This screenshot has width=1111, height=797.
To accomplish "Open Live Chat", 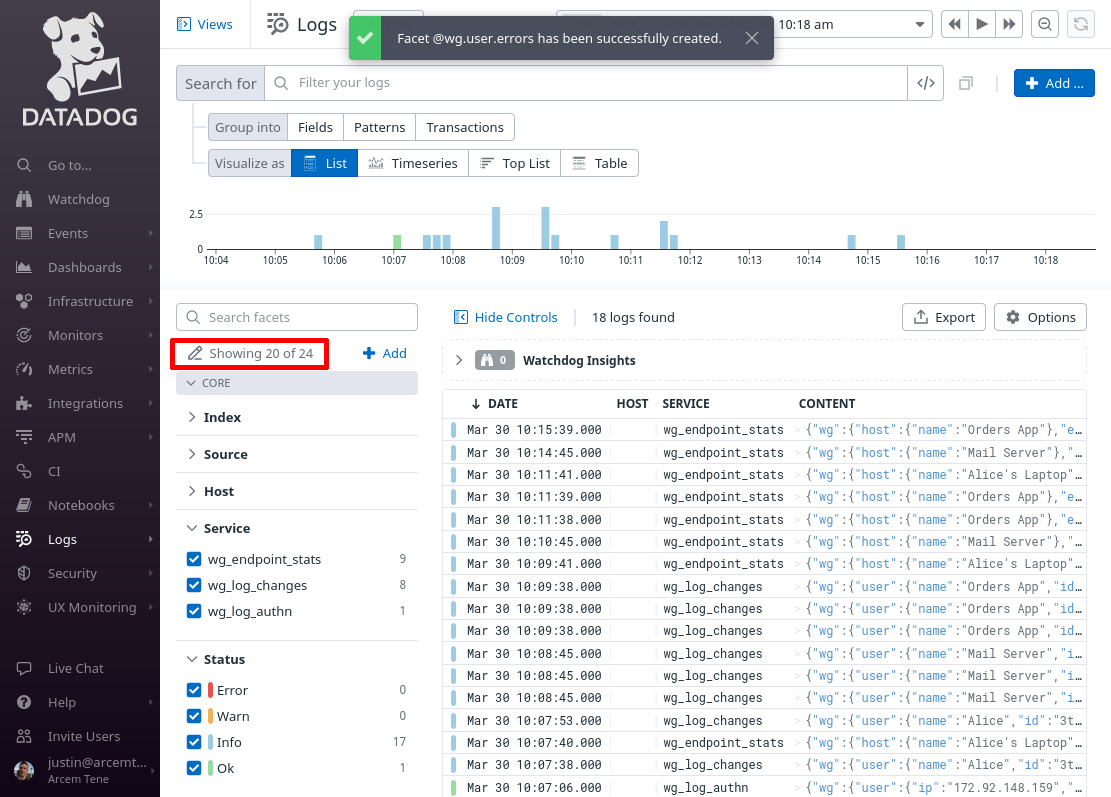I will pos(75,668).
